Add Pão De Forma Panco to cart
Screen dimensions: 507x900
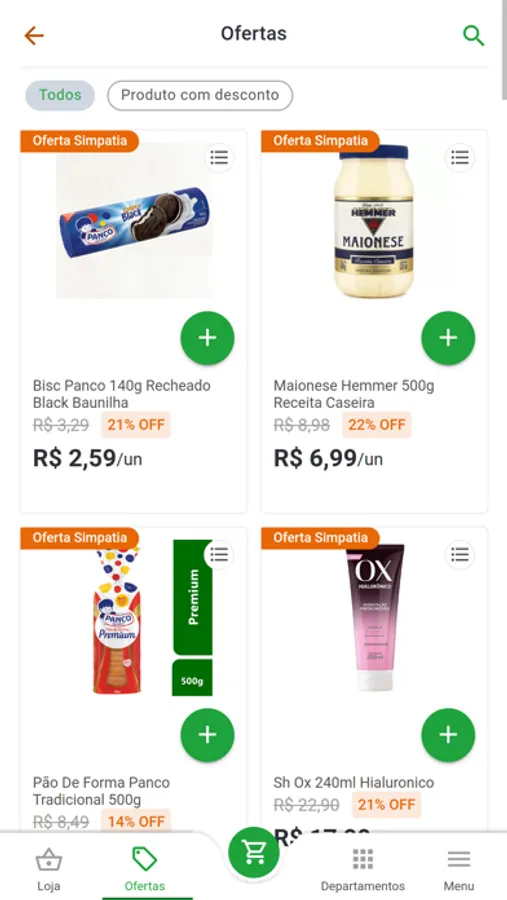pos(207,735)
